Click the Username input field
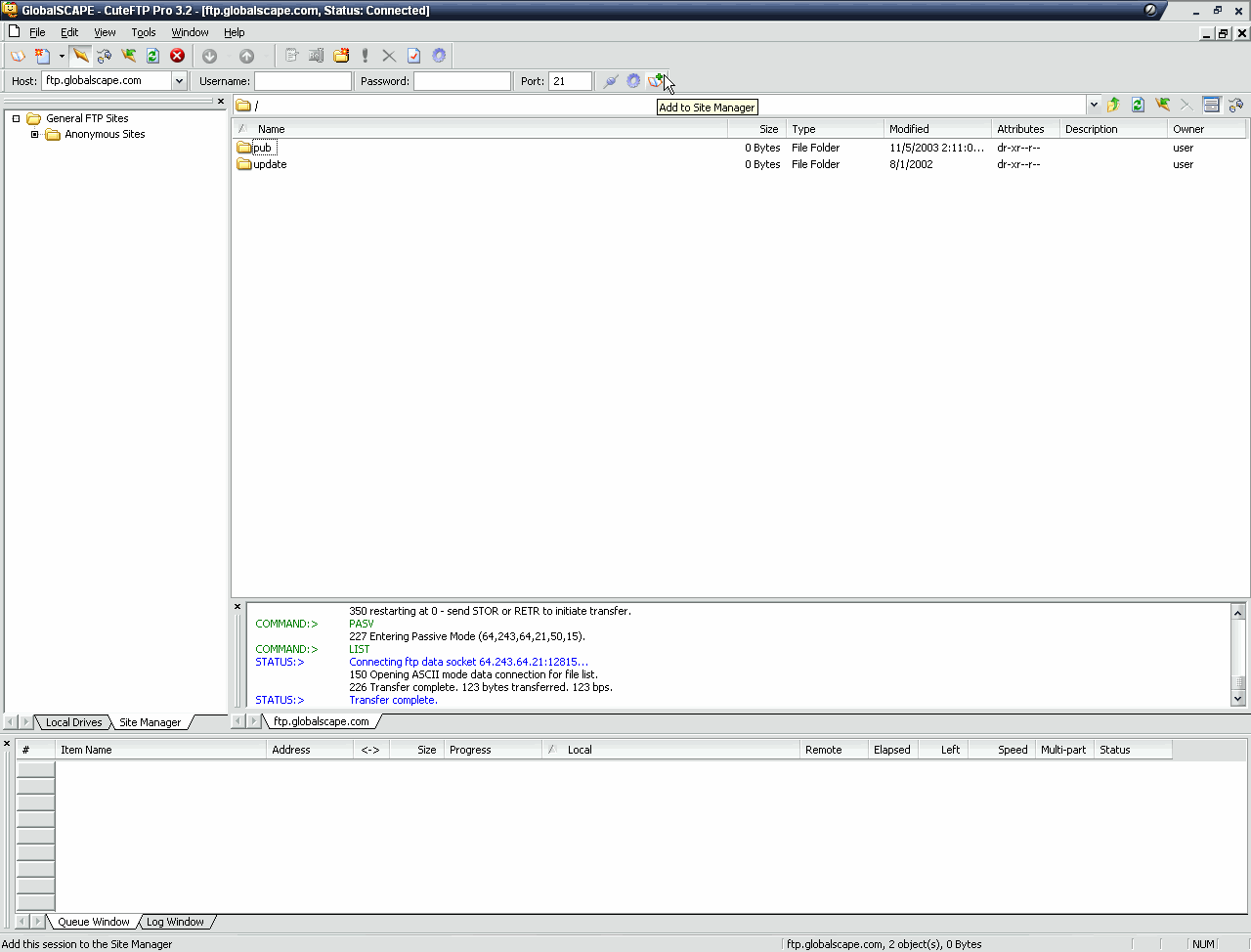This screenshot has height=952, width=1251. (x=303, y=81)
